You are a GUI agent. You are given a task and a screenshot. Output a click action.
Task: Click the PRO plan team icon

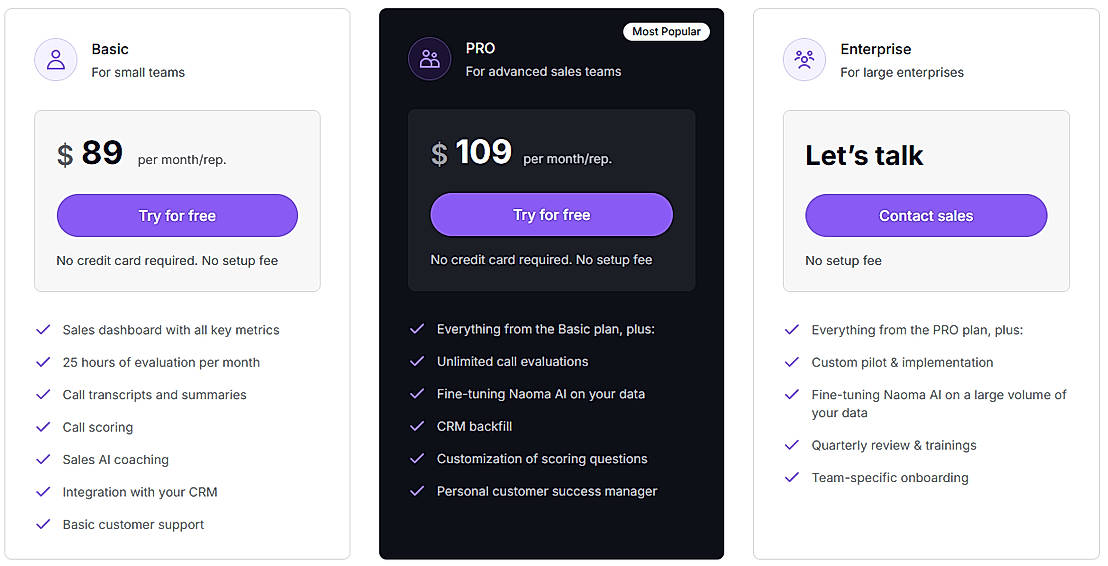coord(430,59)
